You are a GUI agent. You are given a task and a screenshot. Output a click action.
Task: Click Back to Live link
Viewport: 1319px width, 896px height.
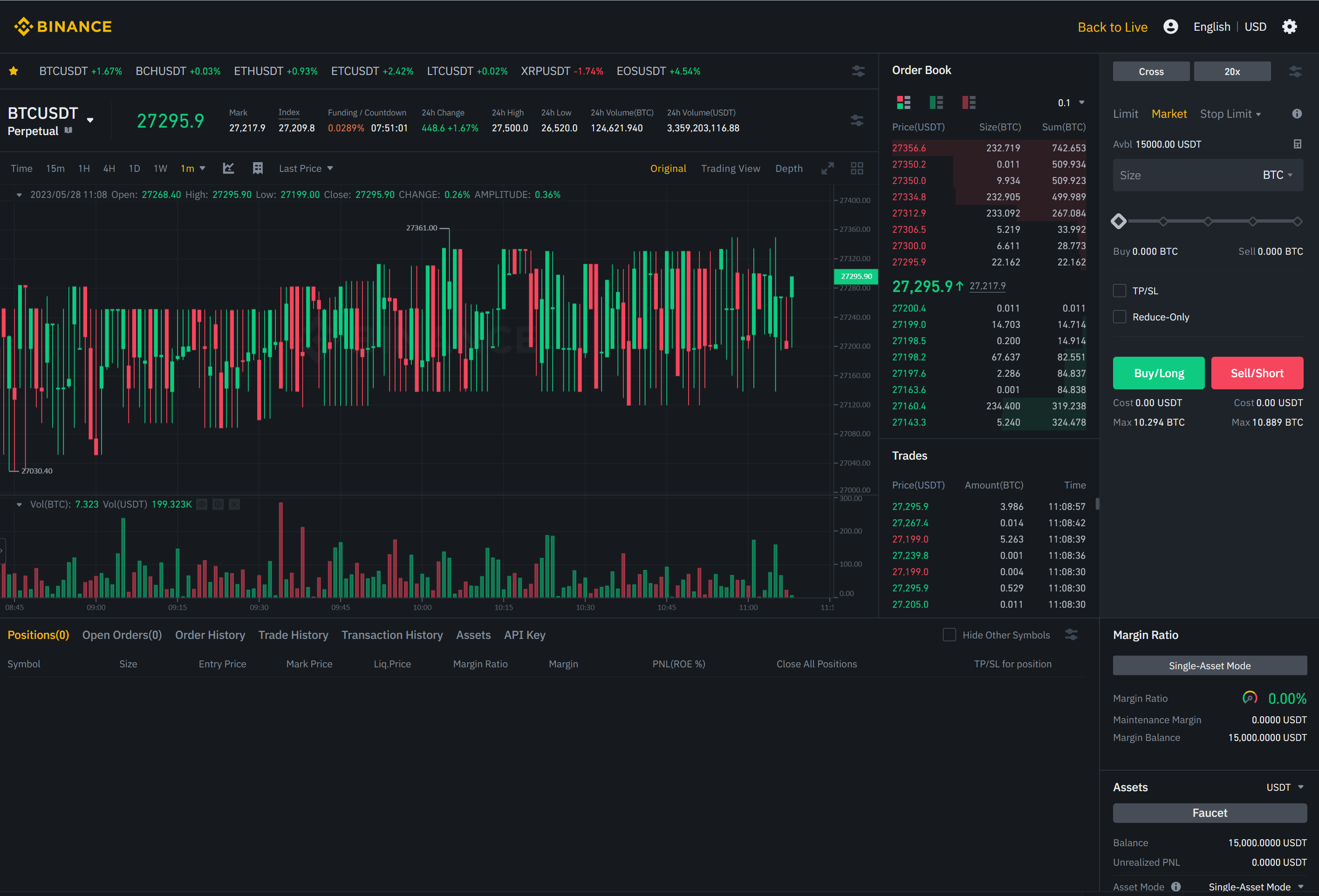tap(1113, 27)
